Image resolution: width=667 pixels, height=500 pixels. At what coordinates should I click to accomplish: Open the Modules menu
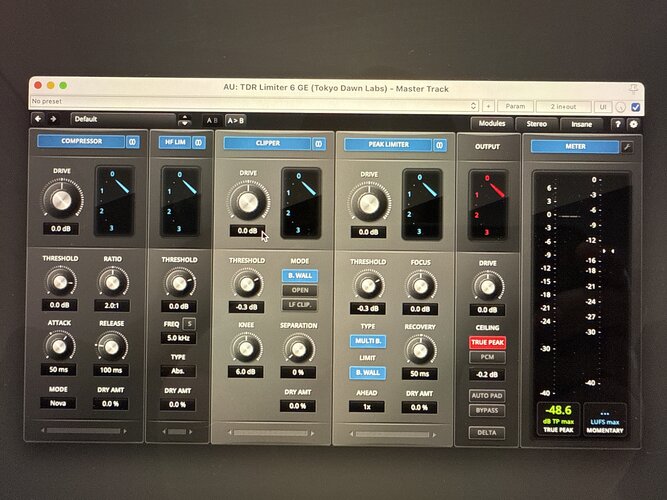(x=492, y=123)
